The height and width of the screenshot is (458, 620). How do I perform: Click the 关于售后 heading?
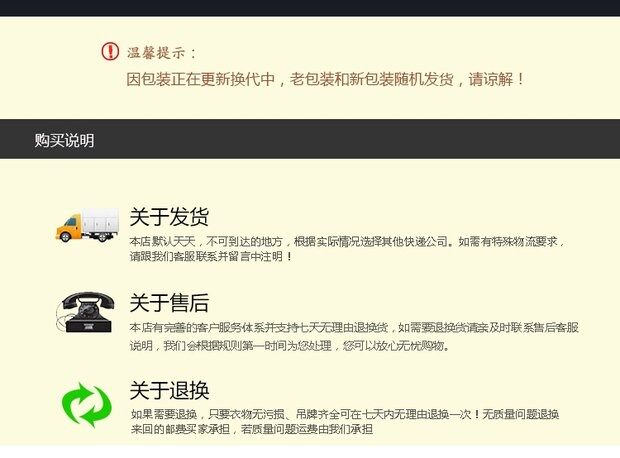169,303
